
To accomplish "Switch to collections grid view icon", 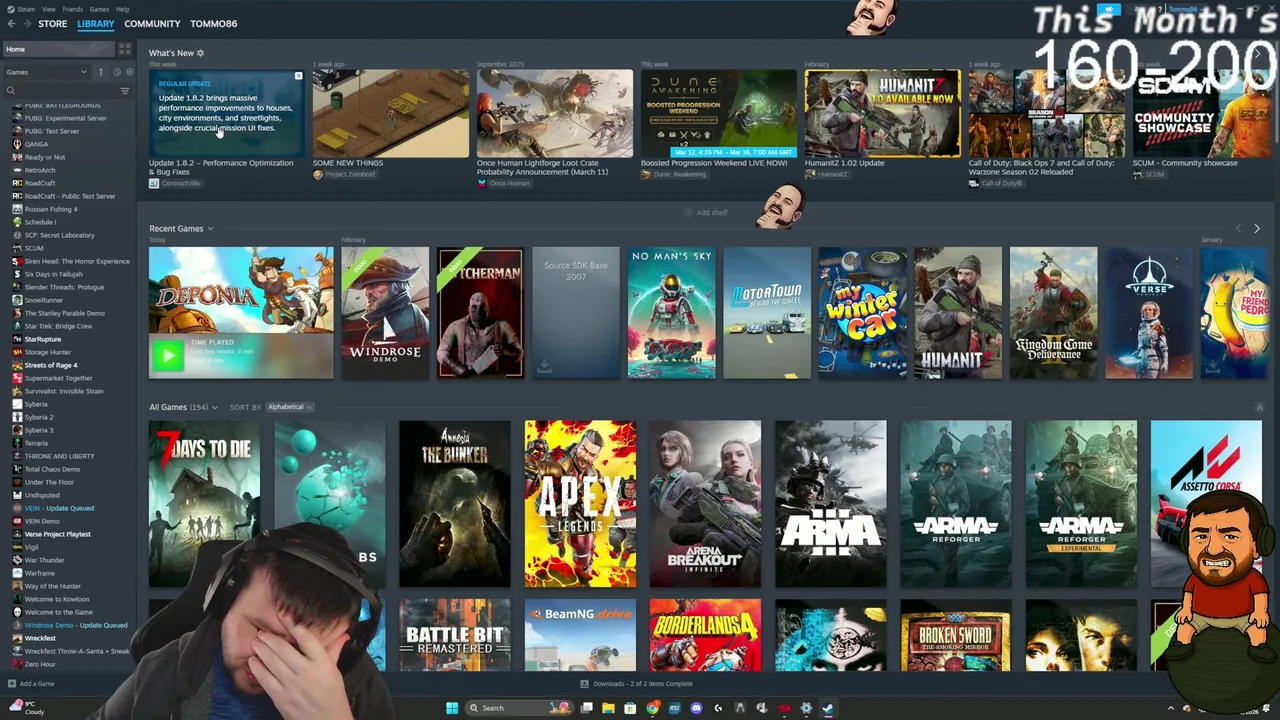I will (x=125, y=49).
